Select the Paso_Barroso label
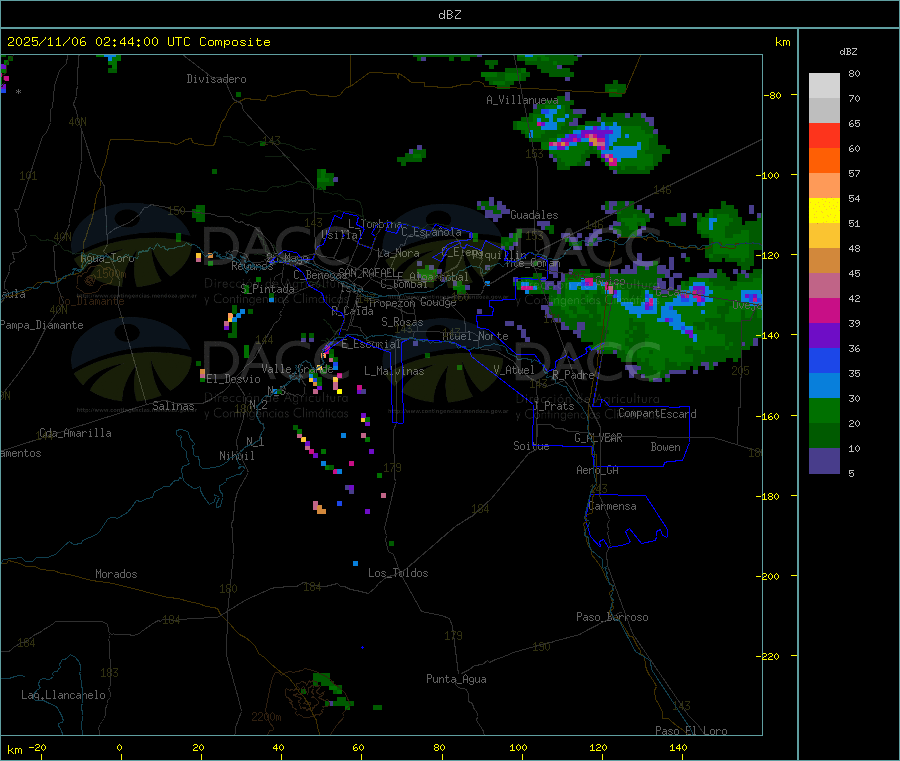 pos(612,618)
